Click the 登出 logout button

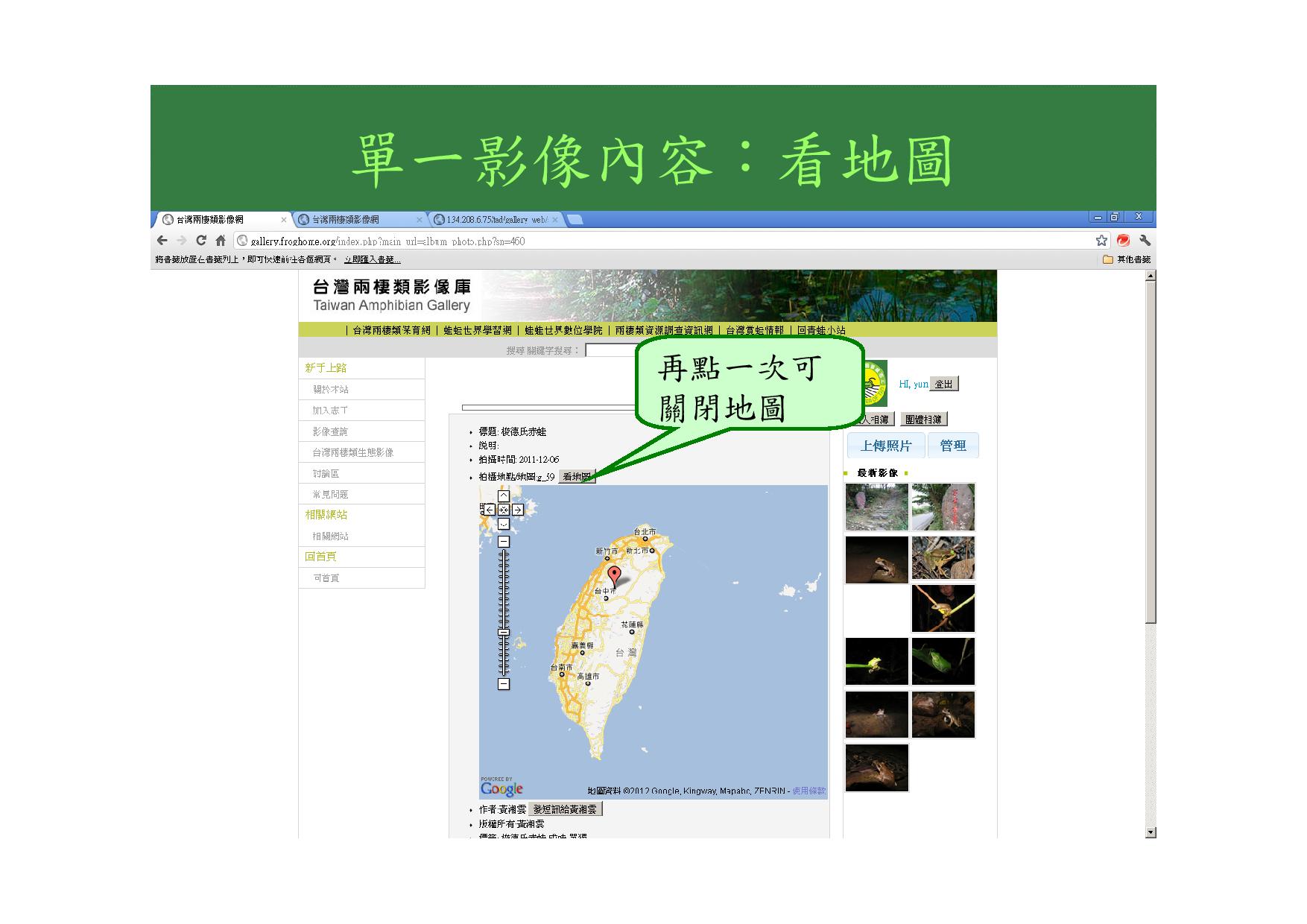pos(944,384)
